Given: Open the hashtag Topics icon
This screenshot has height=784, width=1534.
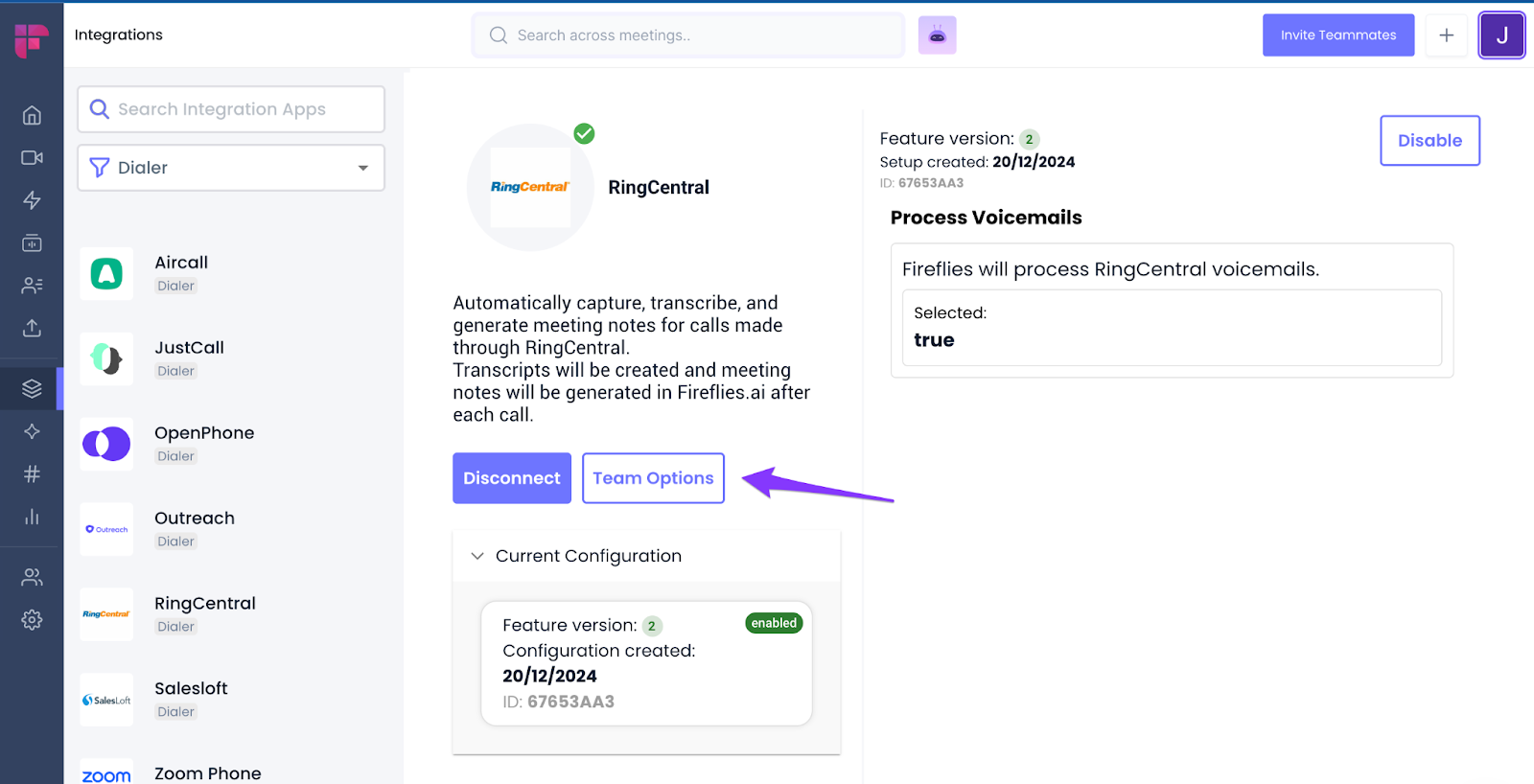Looking at the screenshot, I should pyautogui.click(x=32, y=473).
